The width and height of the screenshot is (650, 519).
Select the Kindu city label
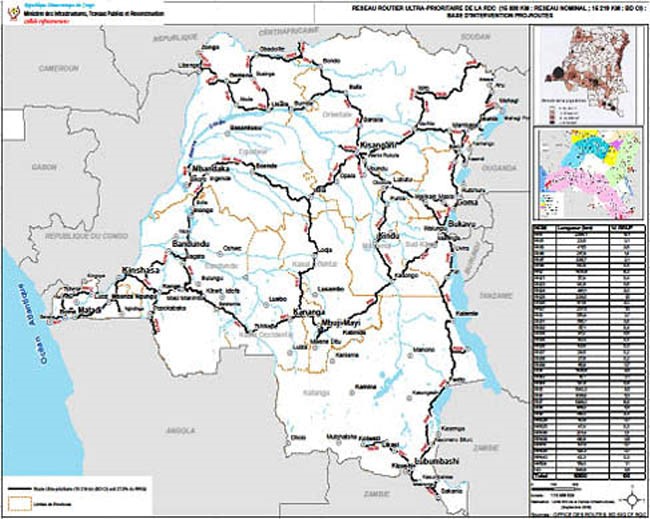click(388, 236)
